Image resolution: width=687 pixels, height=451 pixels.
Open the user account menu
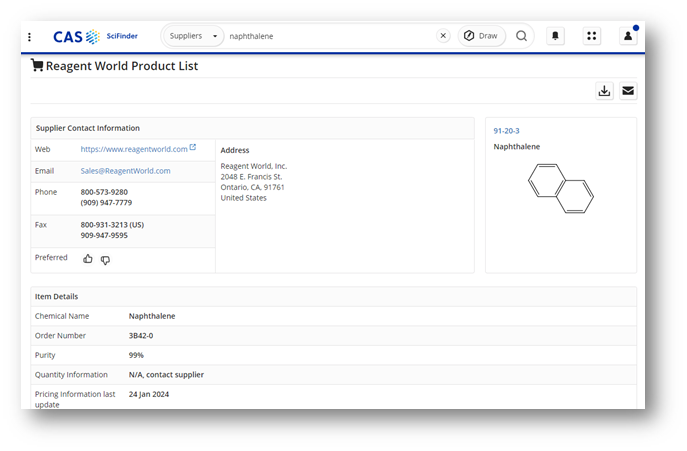[628, 36]
